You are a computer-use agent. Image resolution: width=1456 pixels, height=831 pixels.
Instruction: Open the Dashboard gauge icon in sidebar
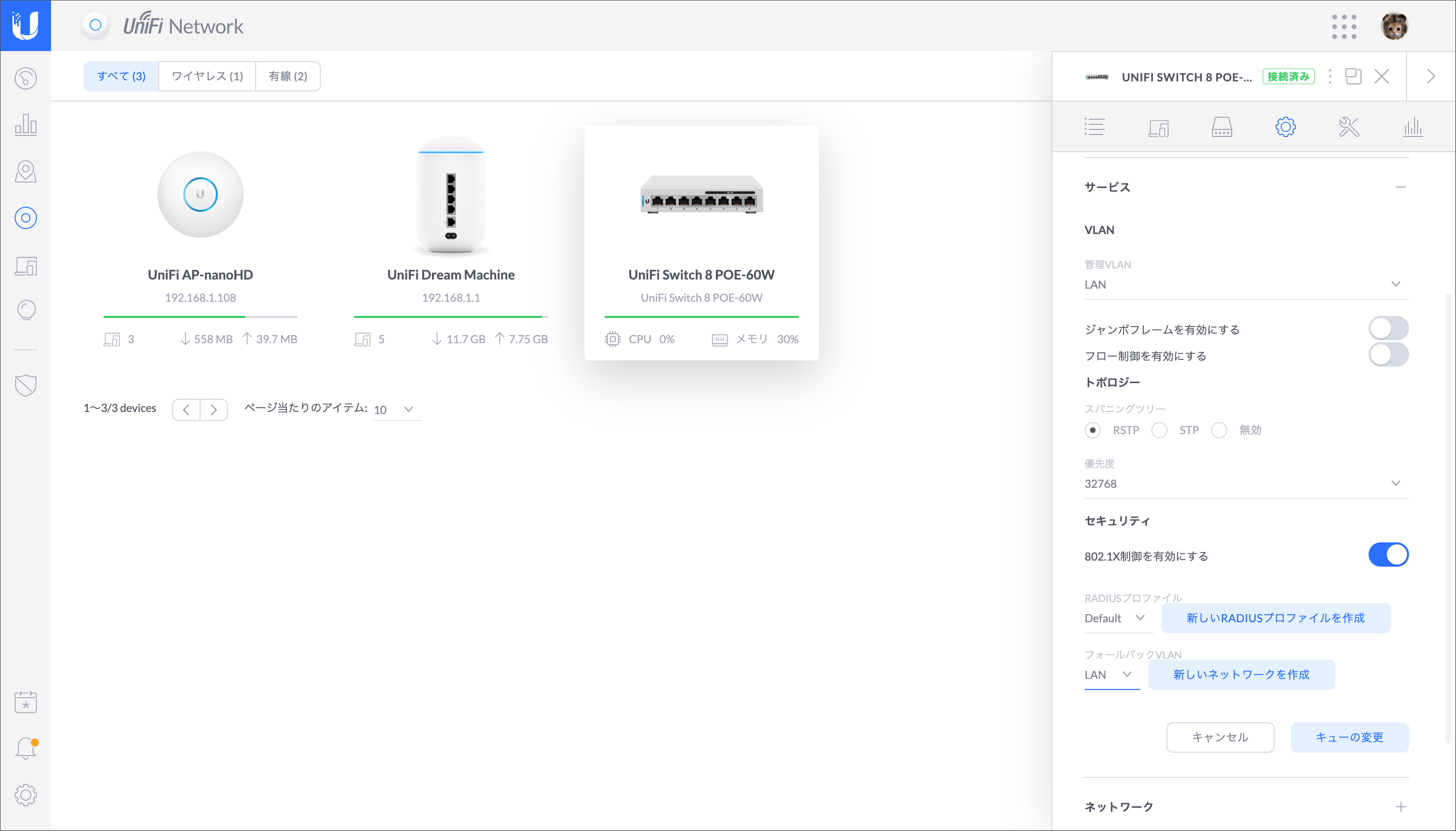[26, 78]
